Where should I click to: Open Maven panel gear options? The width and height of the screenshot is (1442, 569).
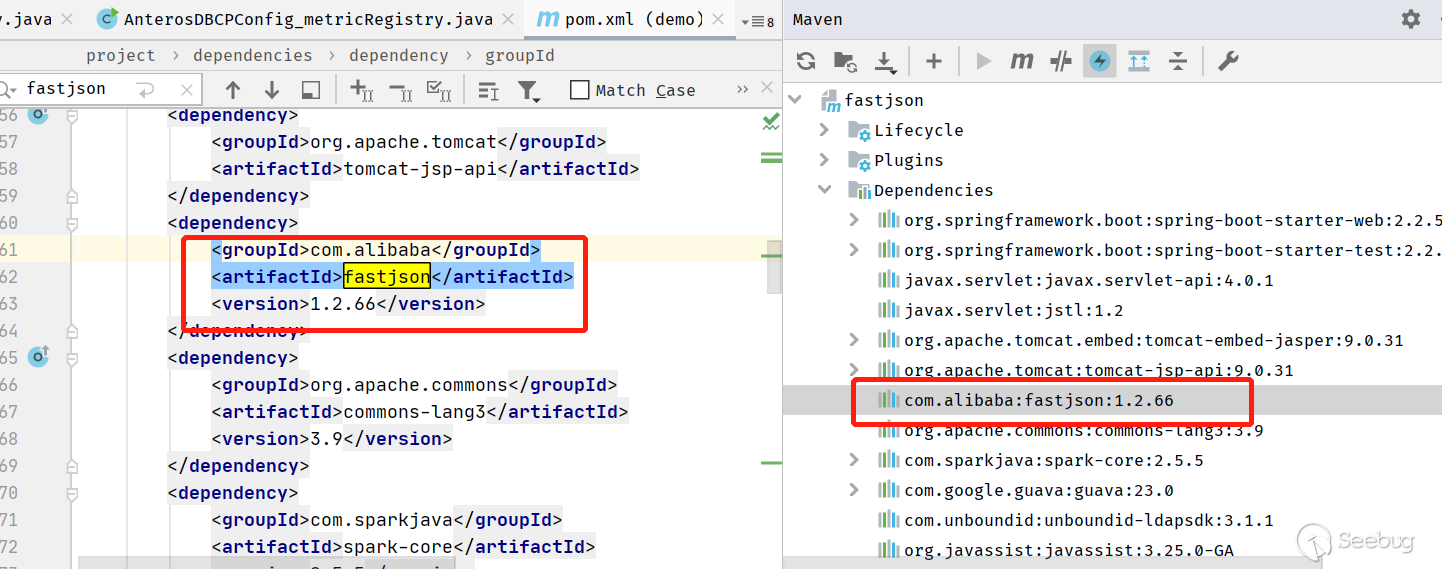(1411, 19)
